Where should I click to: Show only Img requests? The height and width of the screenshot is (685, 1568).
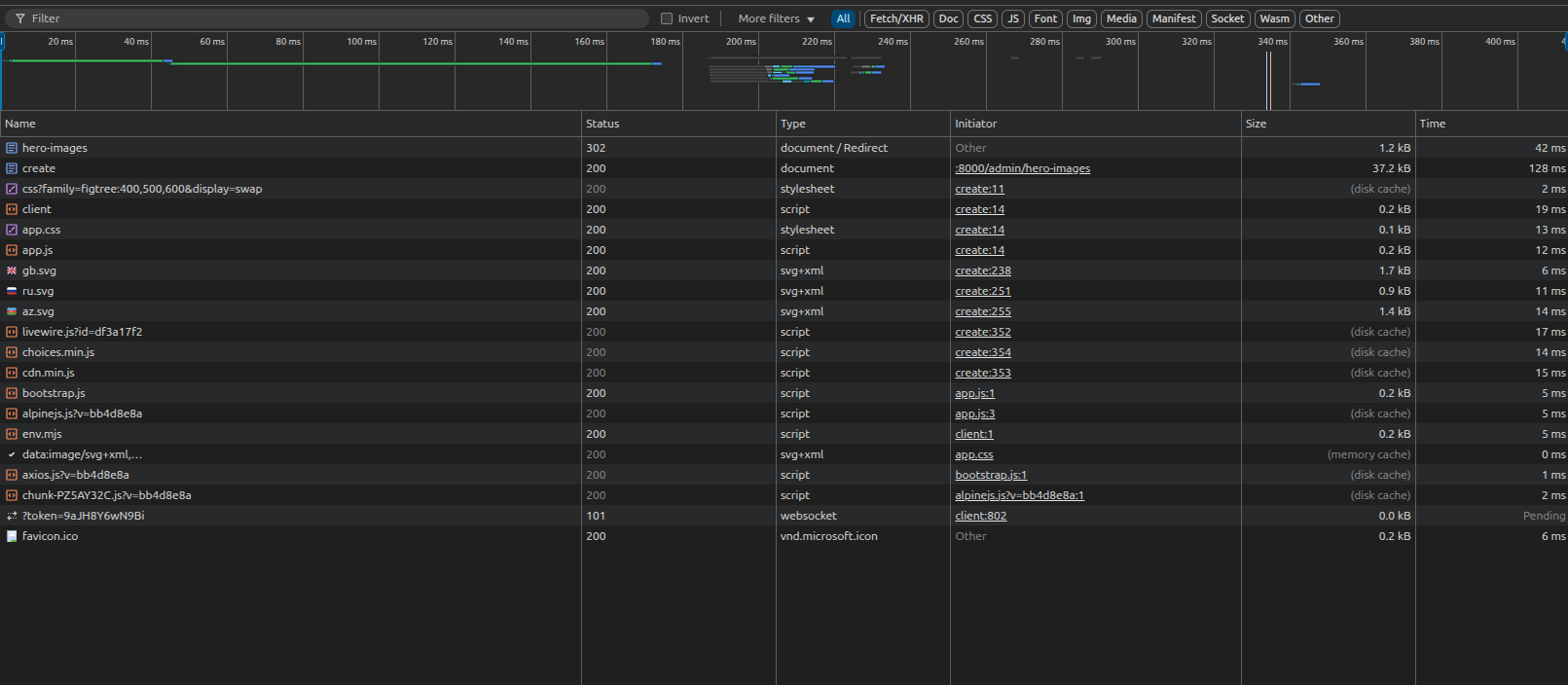tap(1081, 18)
